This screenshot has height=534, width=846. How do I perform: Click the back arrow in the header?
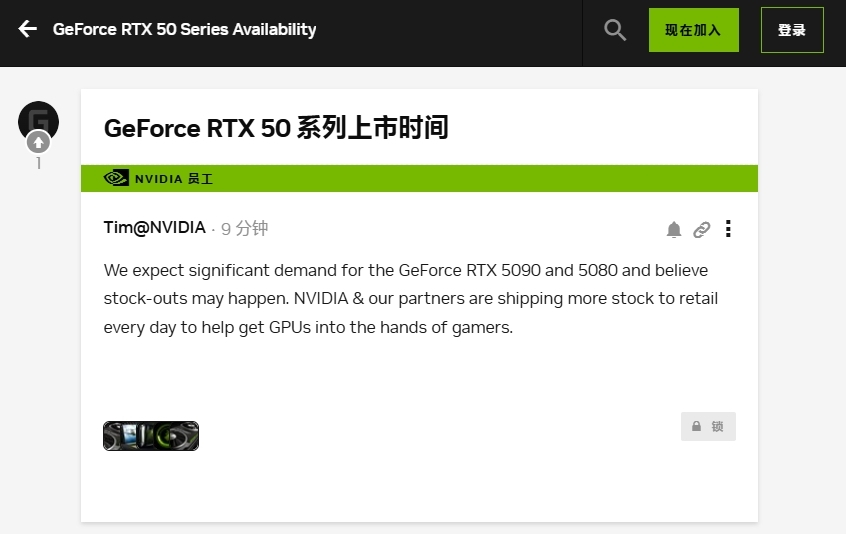tap(27, 29)
